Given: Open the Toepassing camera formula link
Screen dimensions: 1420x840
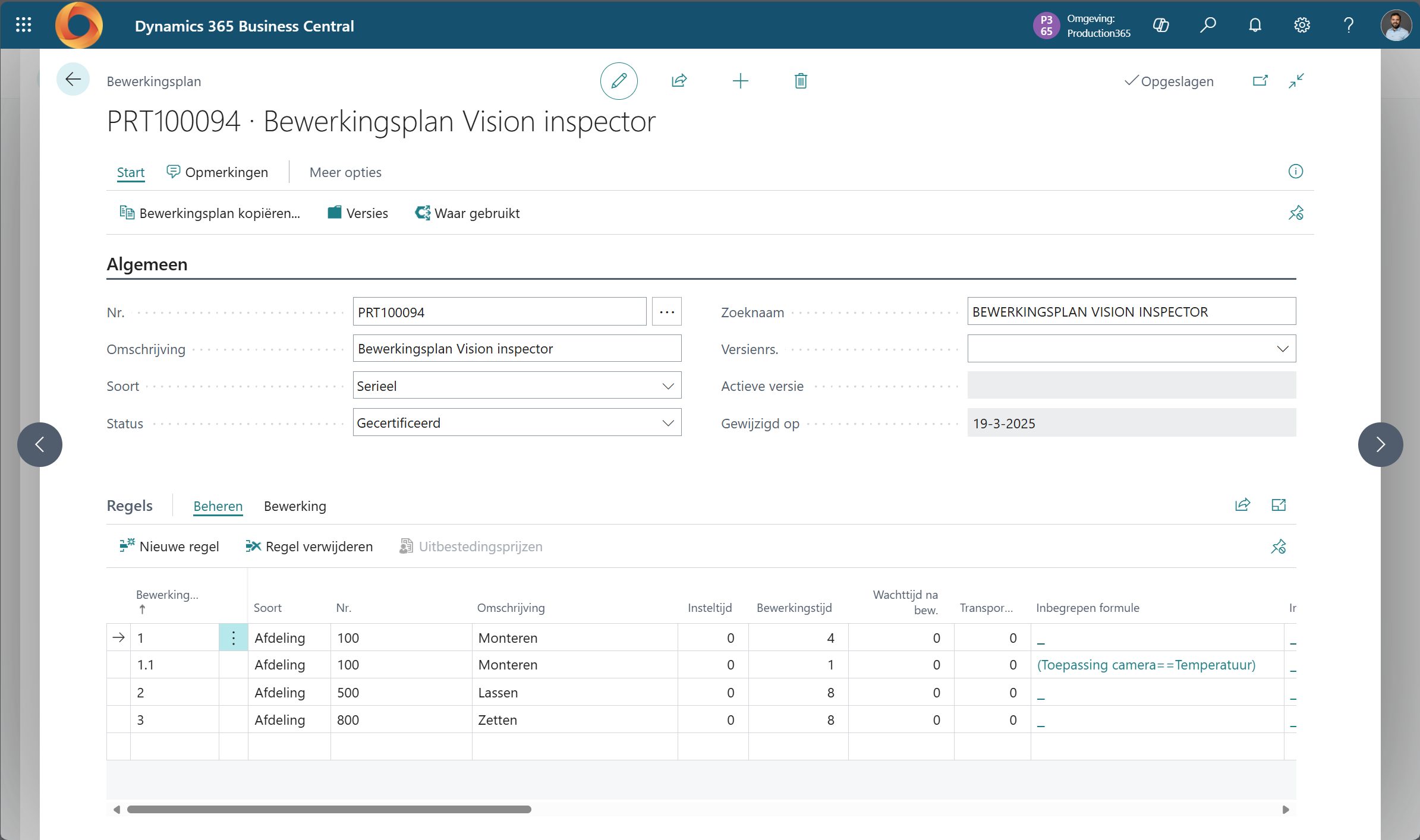Looking at the screenshot, I should click(x=1146, y=665).
